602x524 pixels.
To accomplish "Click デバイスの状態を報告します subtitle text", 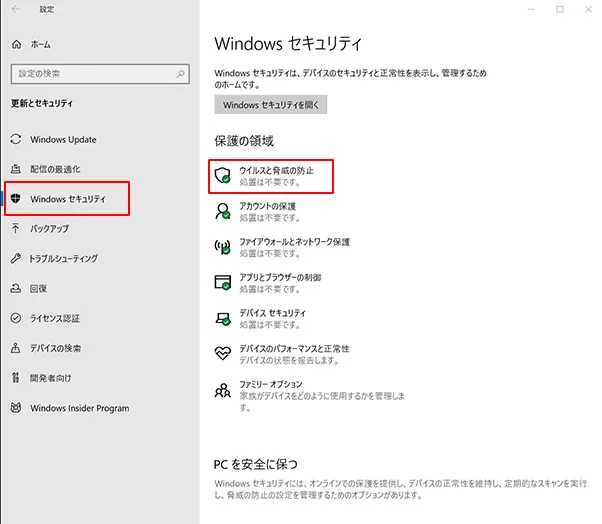I will 289,360.
